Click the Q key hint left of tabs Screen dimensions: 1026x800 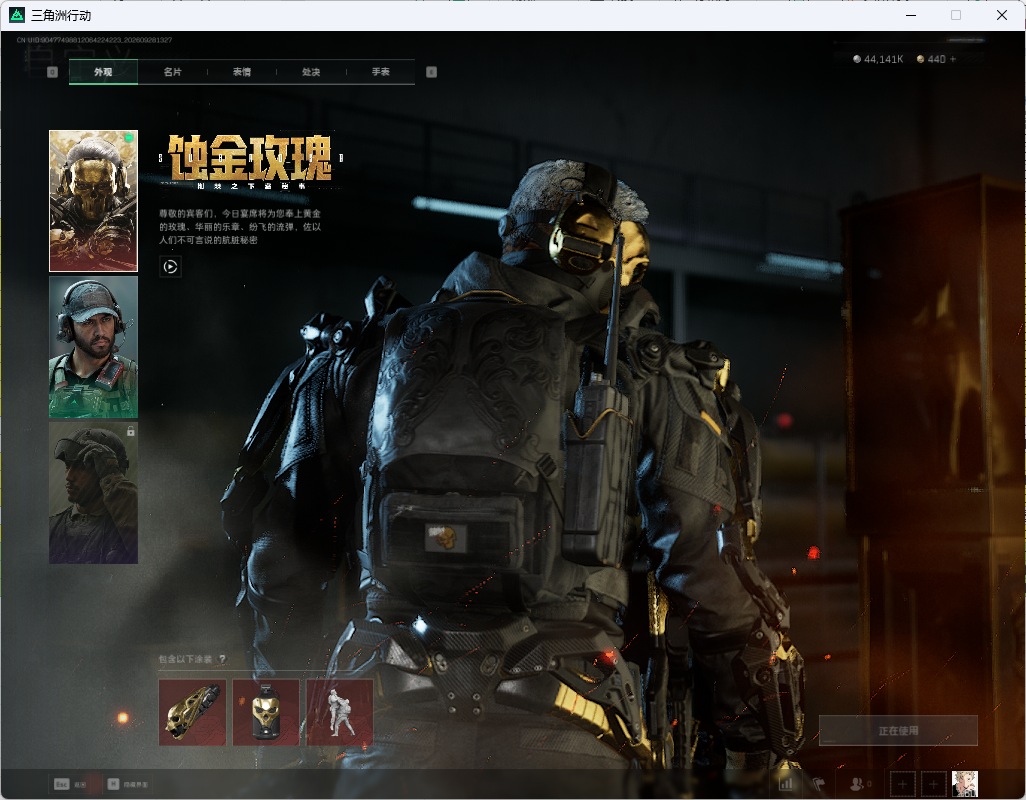52,72
